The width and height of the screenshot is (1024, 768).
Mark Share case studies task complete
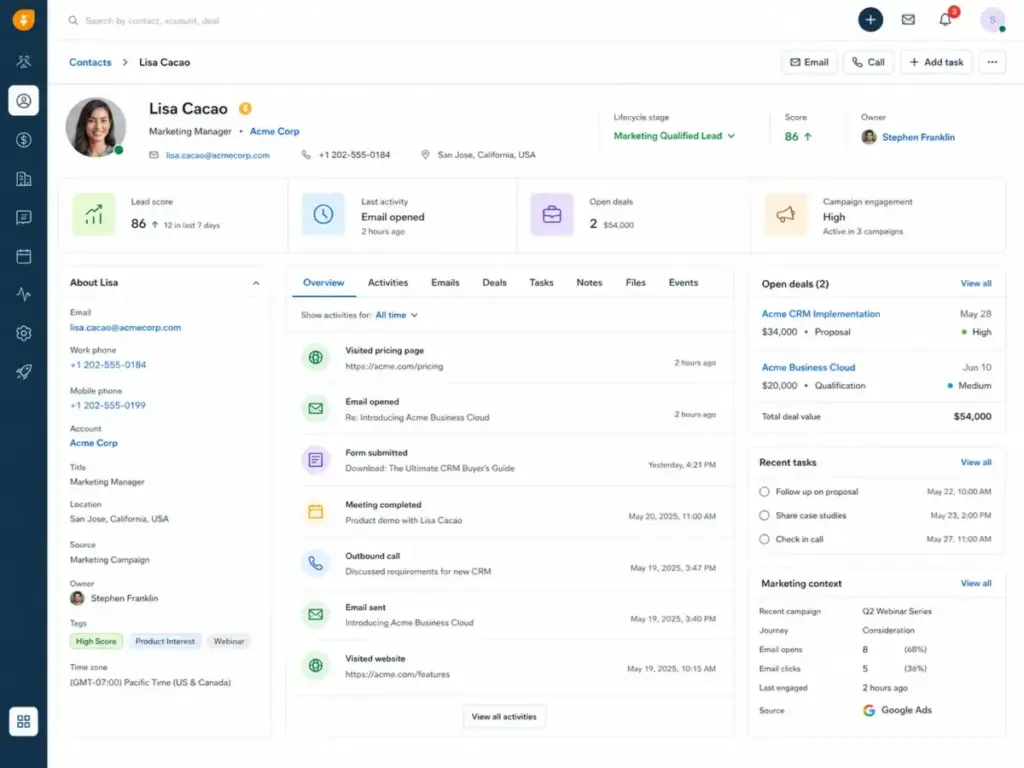click(x=764, y=515)
